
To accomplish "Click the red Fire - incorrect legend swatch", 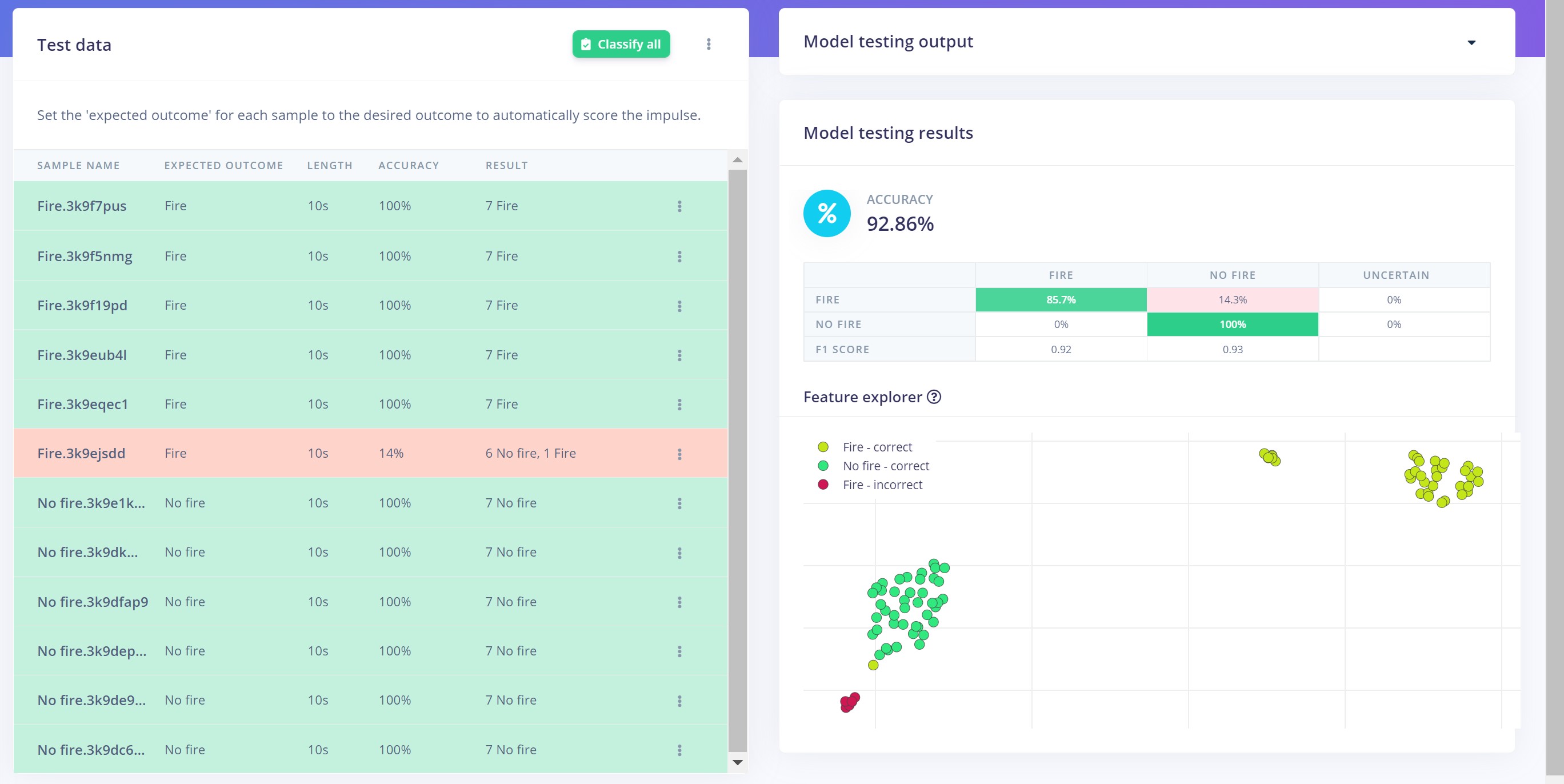I will [823, 485].
